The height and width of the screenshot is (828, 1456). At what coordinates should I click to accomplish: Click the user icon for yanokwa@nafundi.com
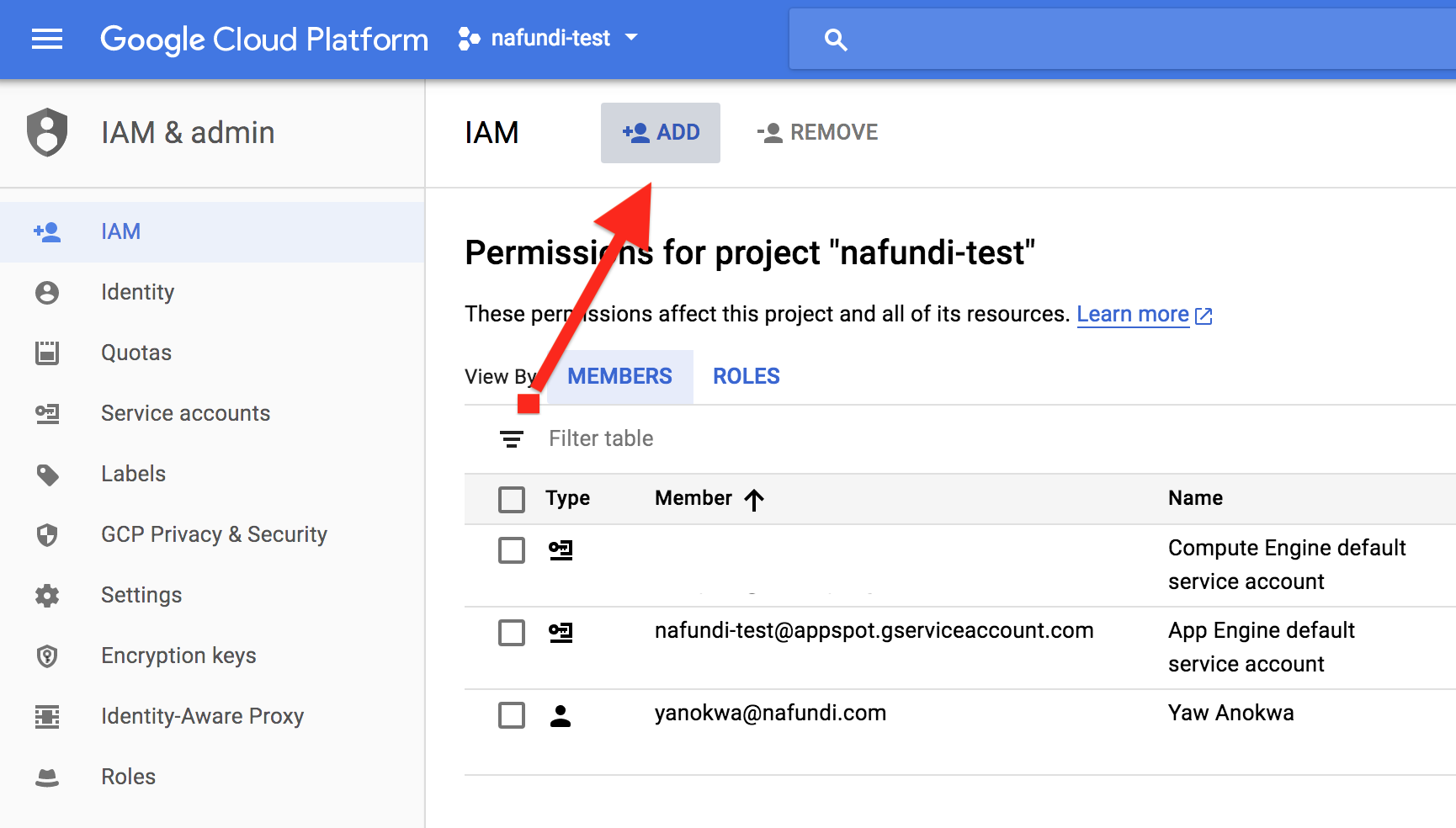pyautogui.click(x=561, y=715)
